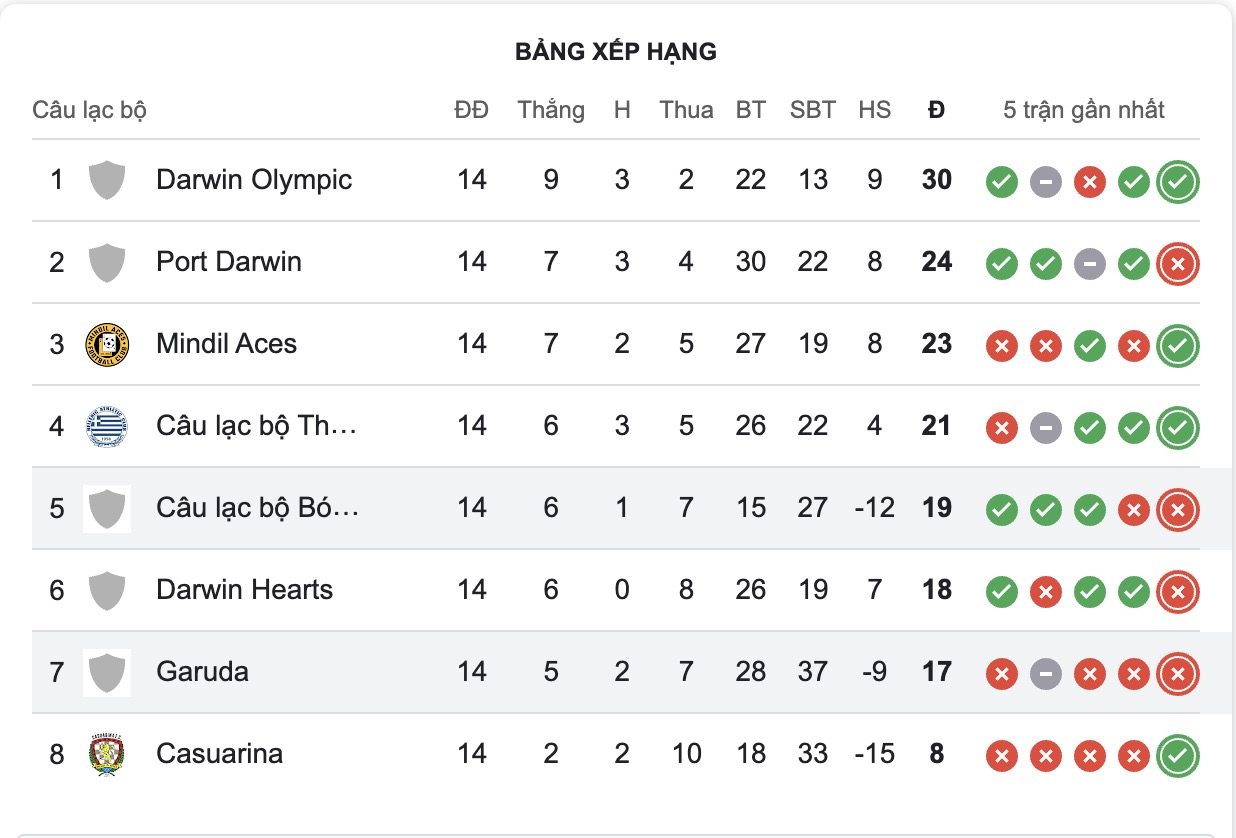The height and width of the screenshot is (838, 1236).
Task: Click Port Darwin's latest match loss icon
Action: (1178, 265)
